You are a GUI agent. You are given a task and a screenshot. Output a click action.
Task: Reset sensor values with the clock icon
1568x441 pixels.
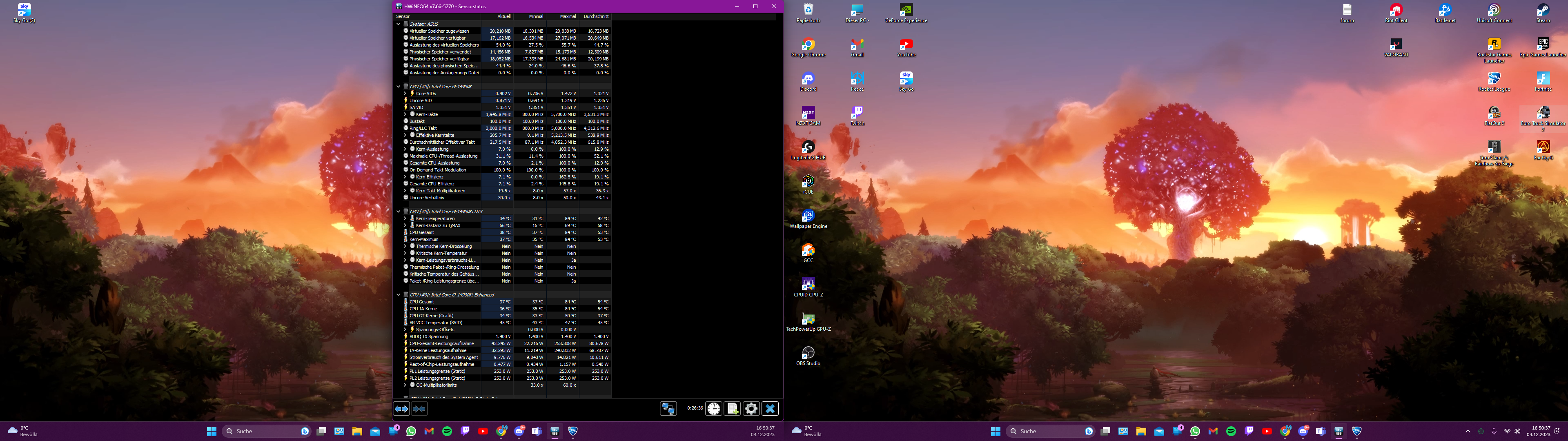(x=713, y=409)
